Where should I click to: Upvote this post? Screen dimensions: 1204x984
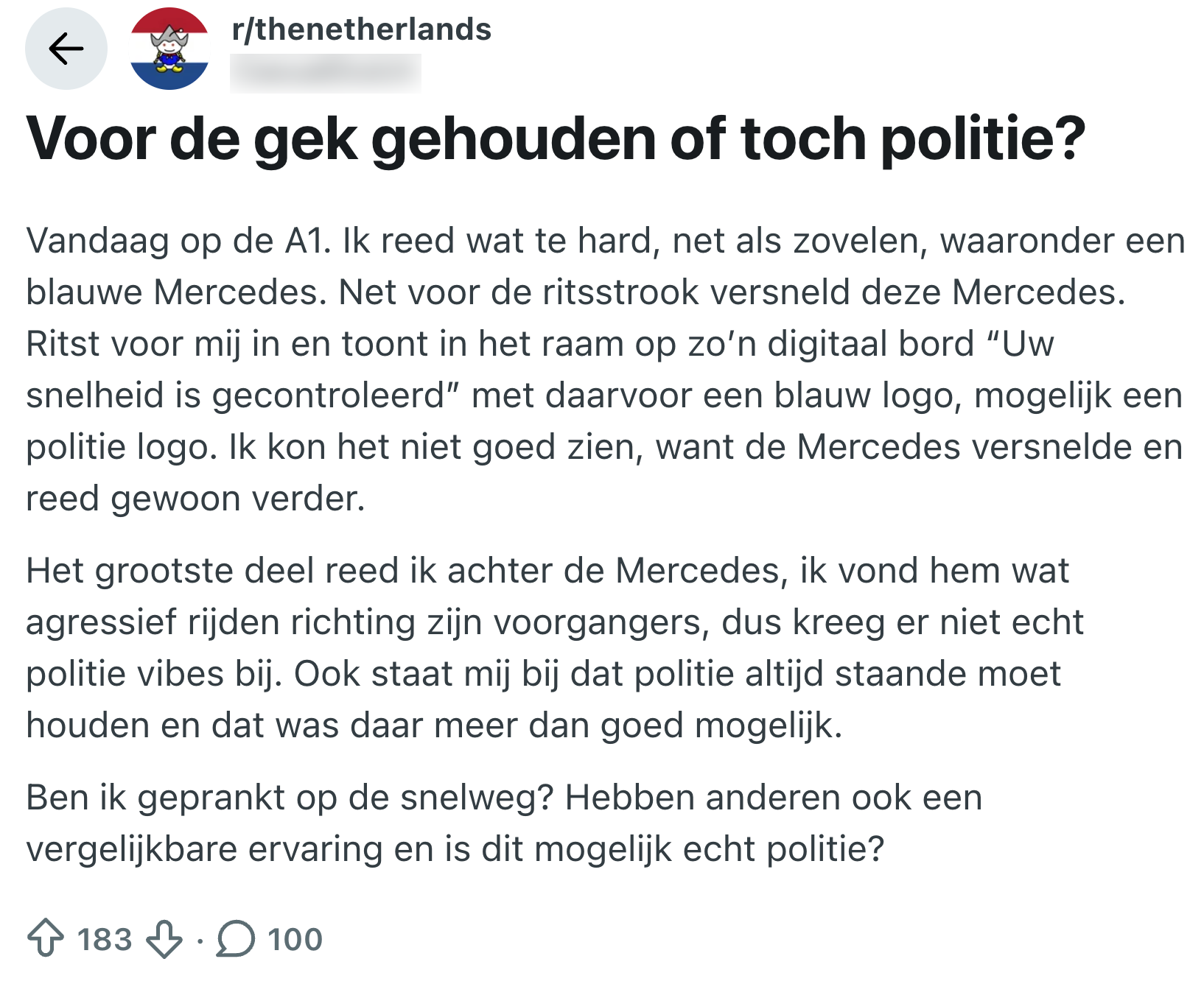pyautogui.click(x=45, y=938)
